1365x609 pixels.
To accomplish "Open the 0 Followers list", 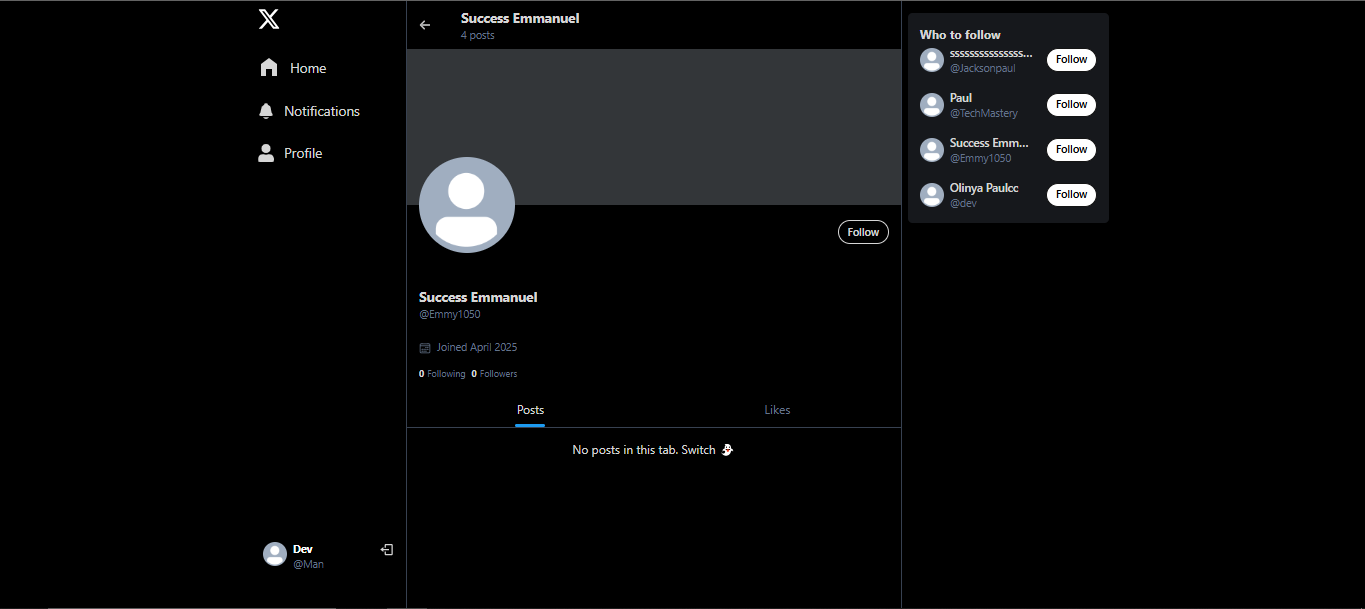I will [495, 374].
